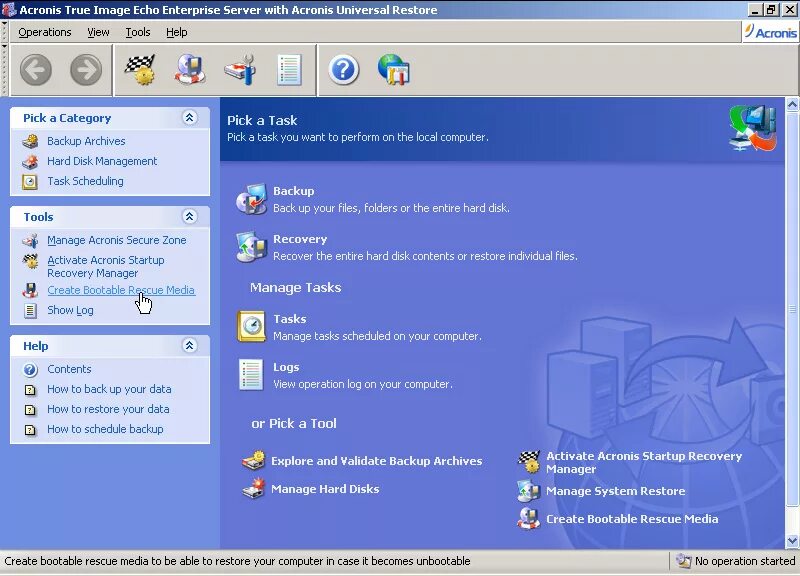Open the Task Scheduling category link
Screen dimensions: 800x576
tap(85, 181)
